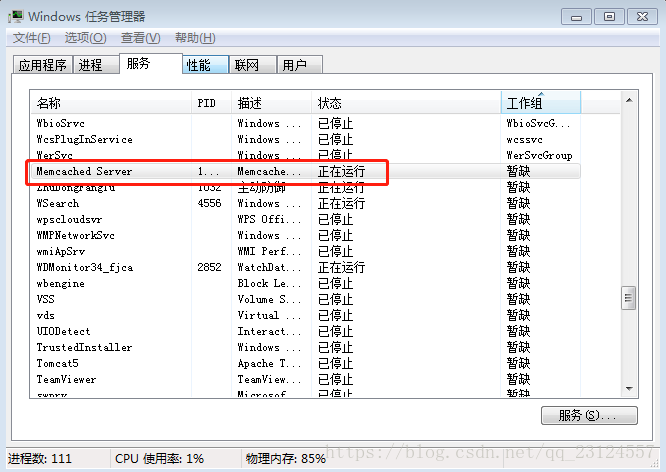The width and height of the screenshot is (666, 472).
Task: Select the WMPNetworkSvc service row
Action: pos(305,235)
